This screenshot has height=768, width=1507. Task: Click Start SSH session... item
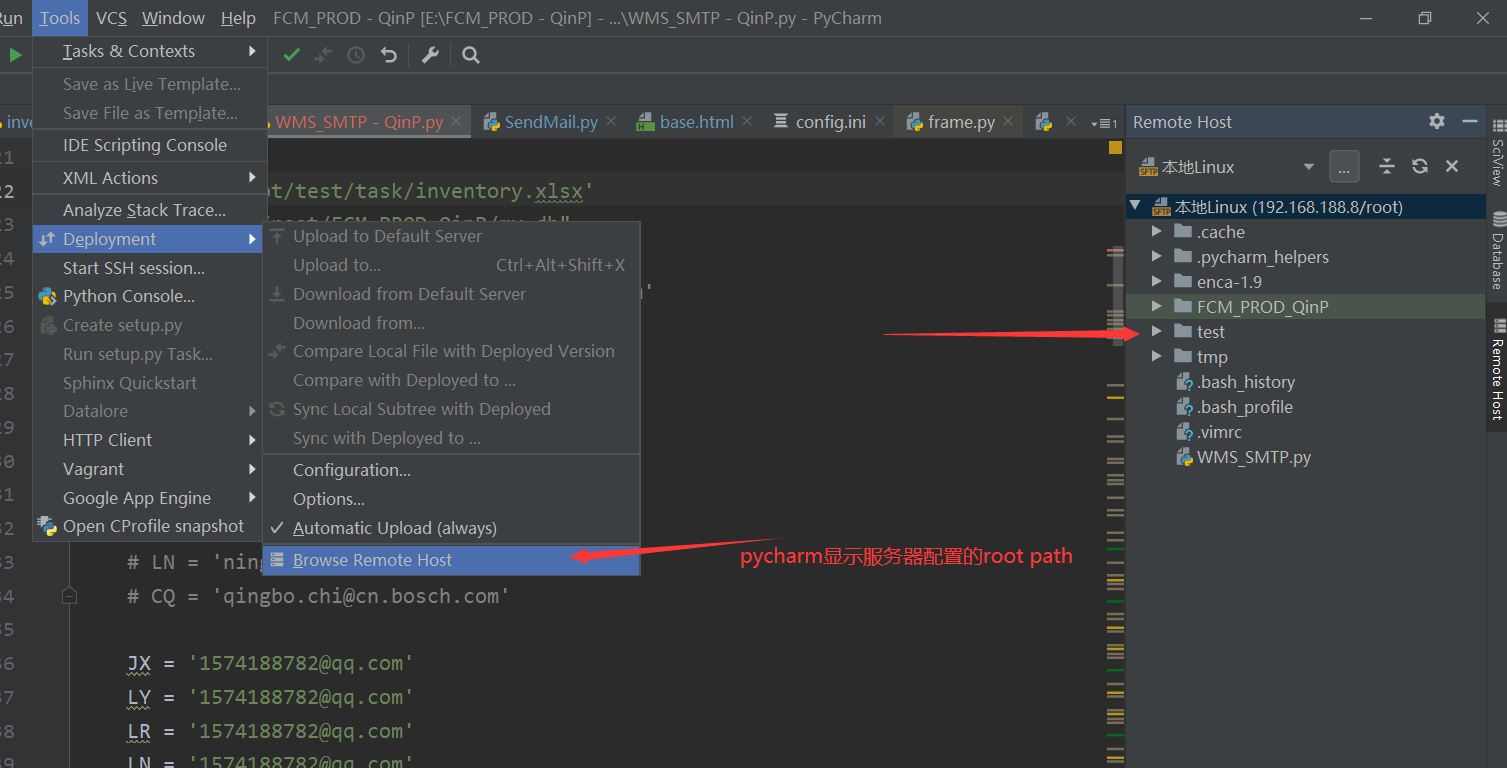[x=150, y=268]
